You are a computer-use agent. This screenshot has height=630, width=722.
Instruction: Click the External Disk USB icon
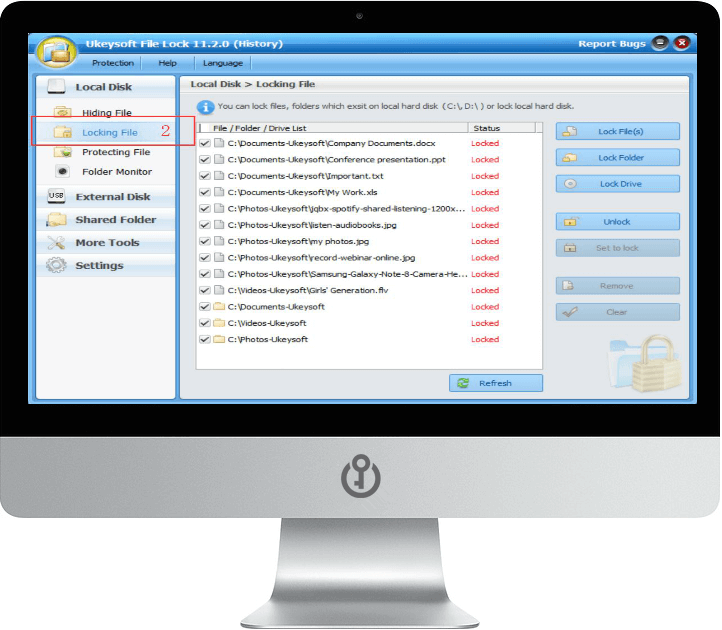point(56,196)
